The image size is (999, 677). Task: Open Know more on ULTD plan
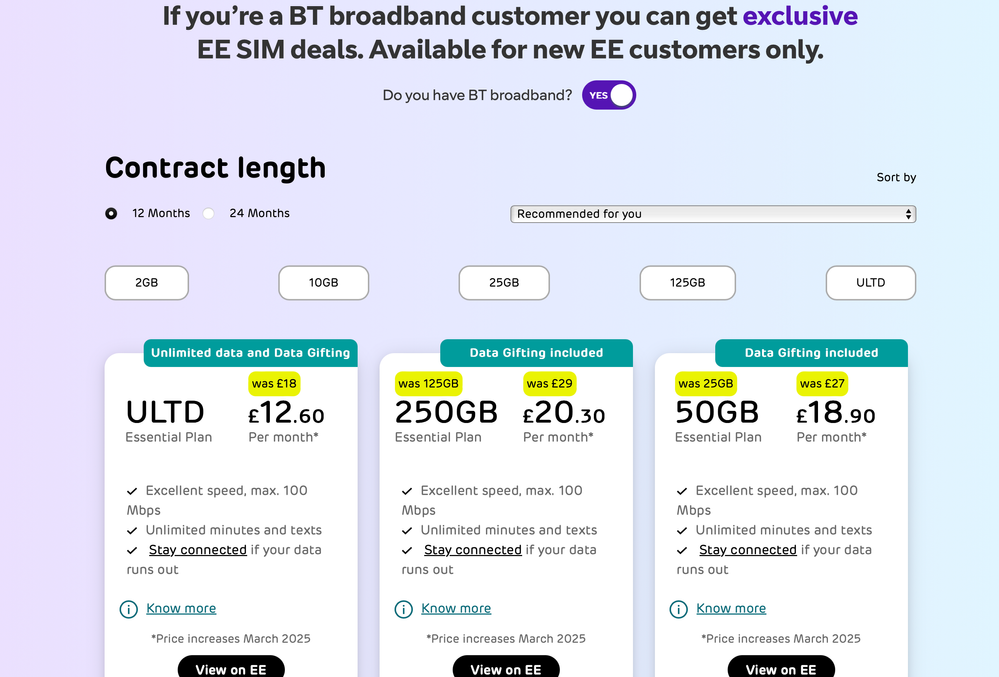coord(181,608)
